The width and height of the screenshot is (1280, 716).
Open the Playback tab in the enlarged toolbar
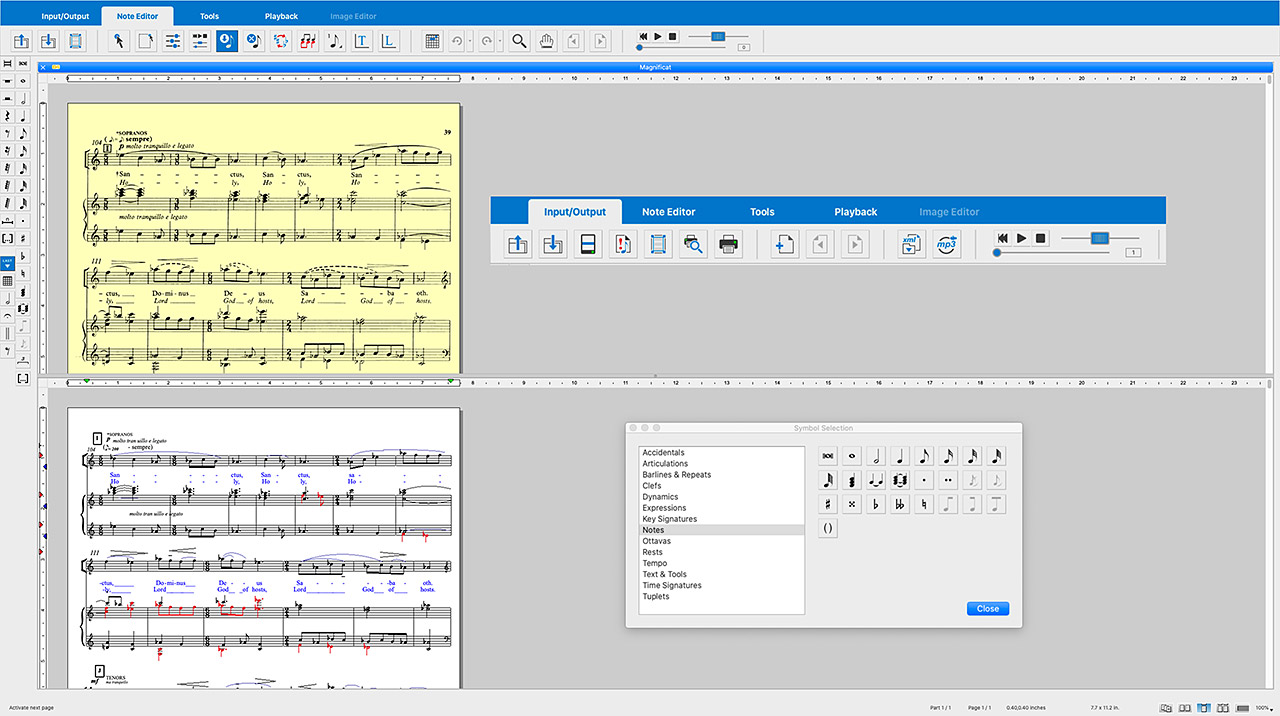(x=856, y=212)
